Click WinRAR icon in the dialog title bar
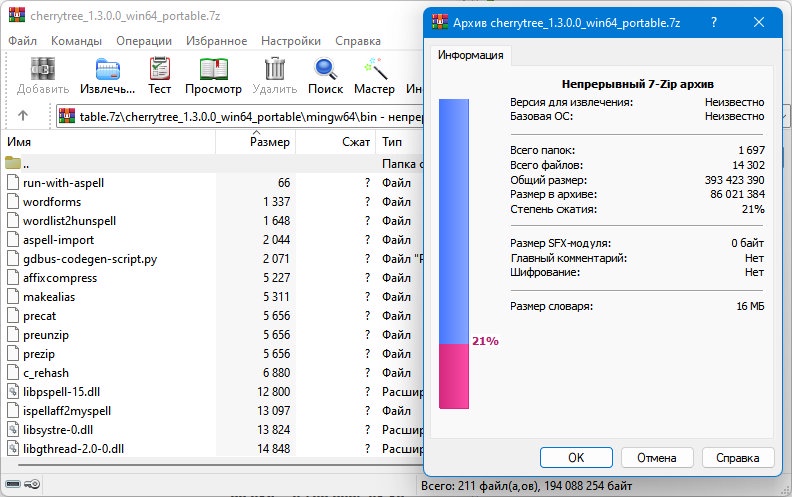The image size is (792, 497). [x=440, y=22]
